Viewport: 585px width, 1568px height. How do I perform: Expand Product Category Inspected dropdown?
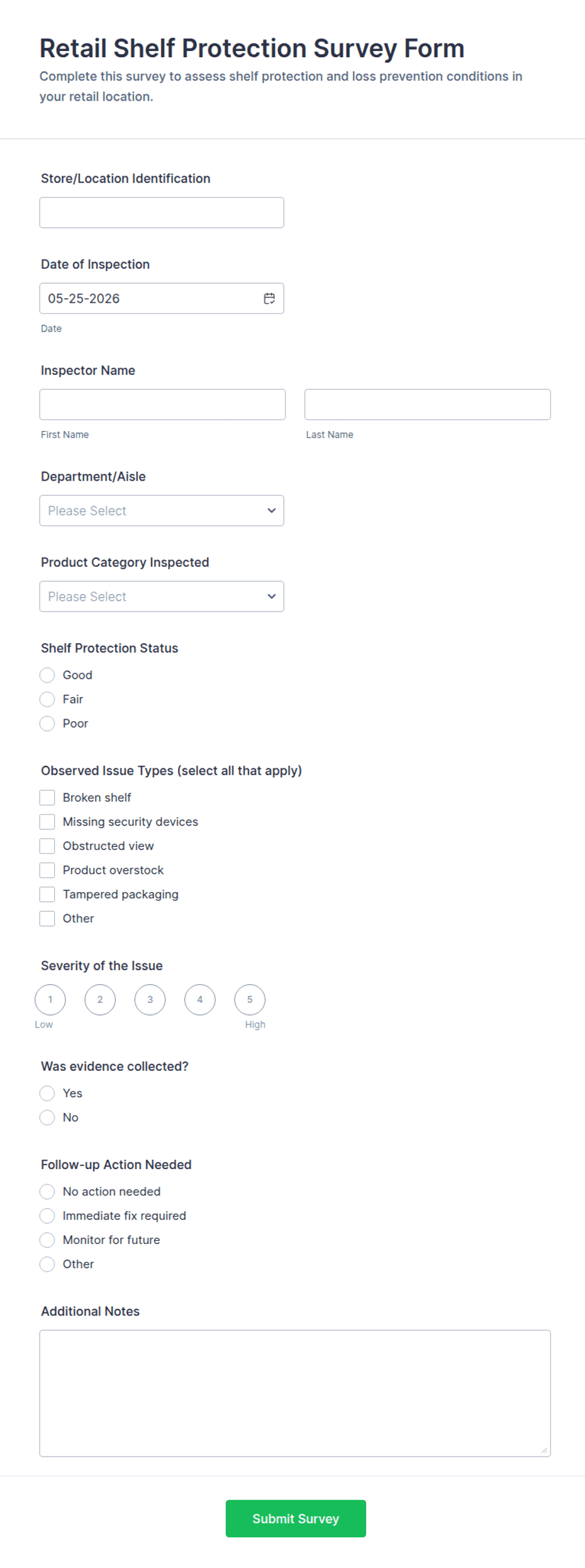coord(162,596)
